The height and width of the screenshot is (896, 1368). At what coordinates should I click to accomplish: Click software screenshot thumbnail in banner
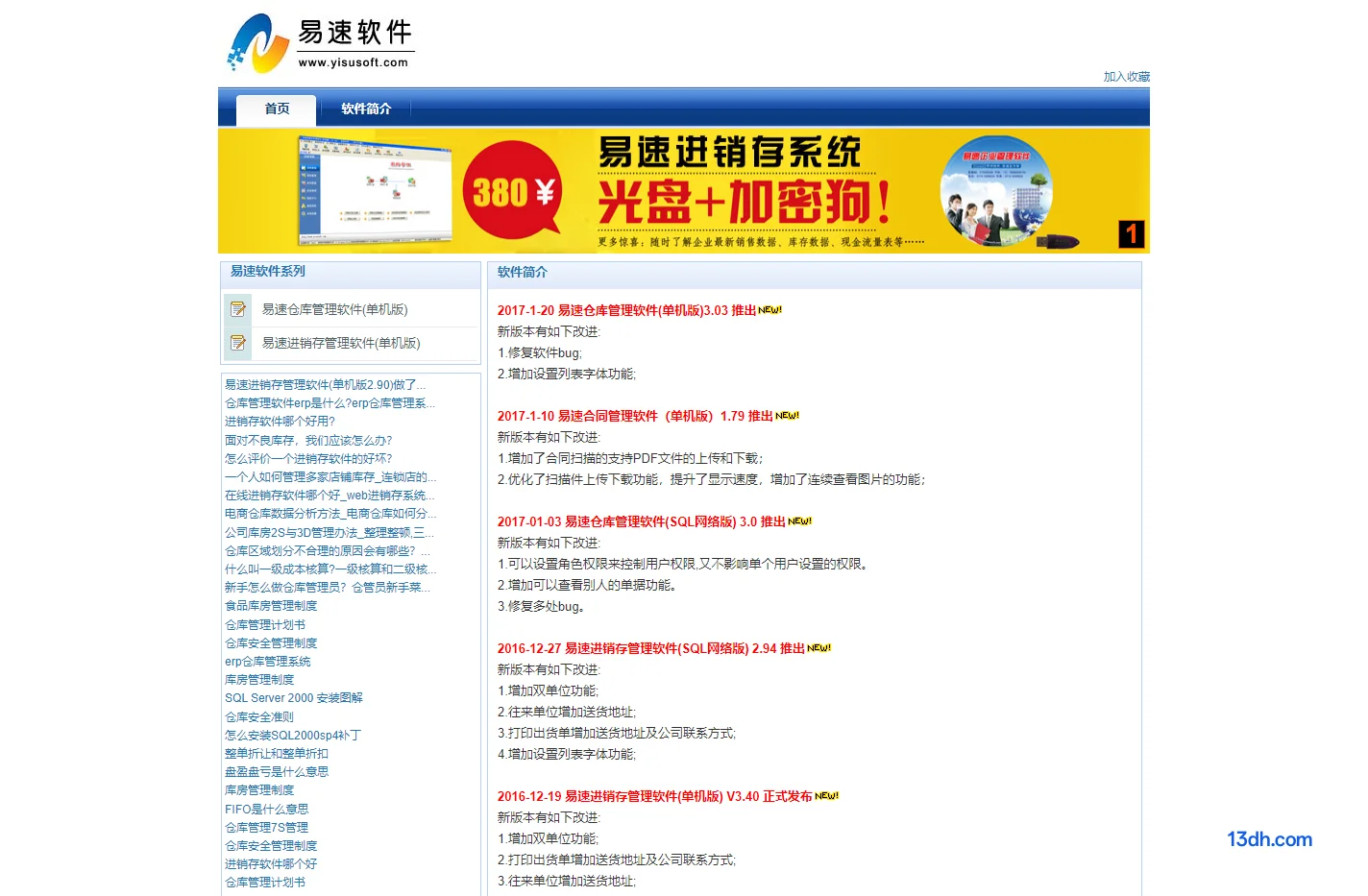(x=374, y=189)
